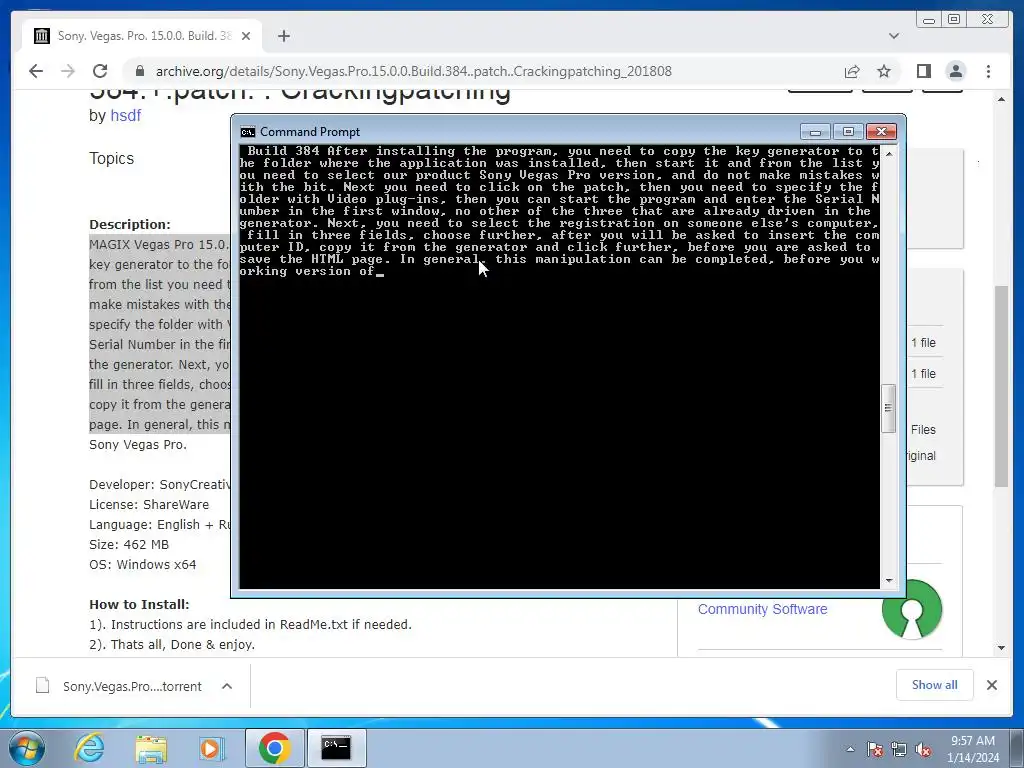Open Windows Explorer from the taskbar
This screenshot has width=1024, height=768.
(x=150, y=748)
